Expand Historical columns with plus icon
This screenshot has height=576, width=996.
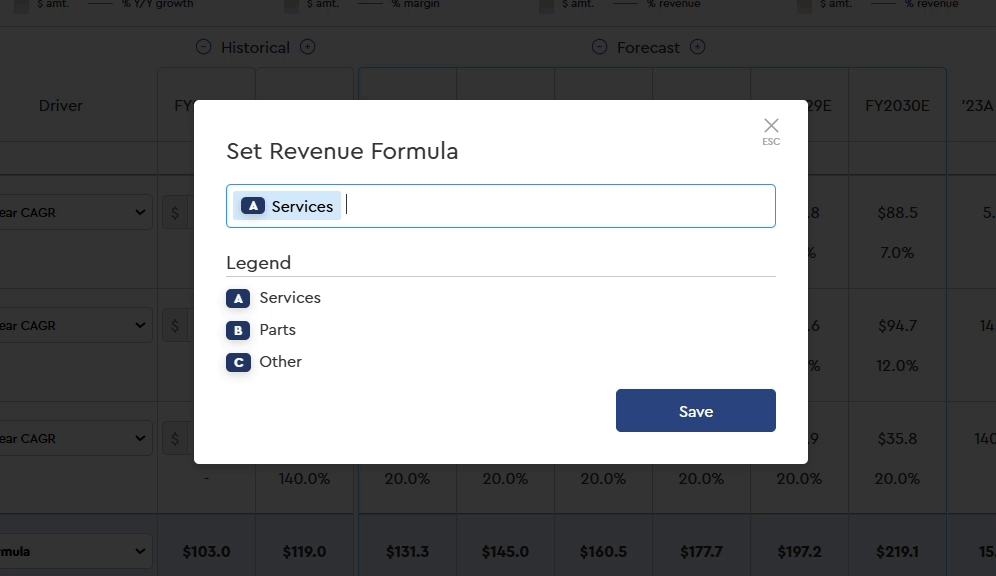(308, 46)
